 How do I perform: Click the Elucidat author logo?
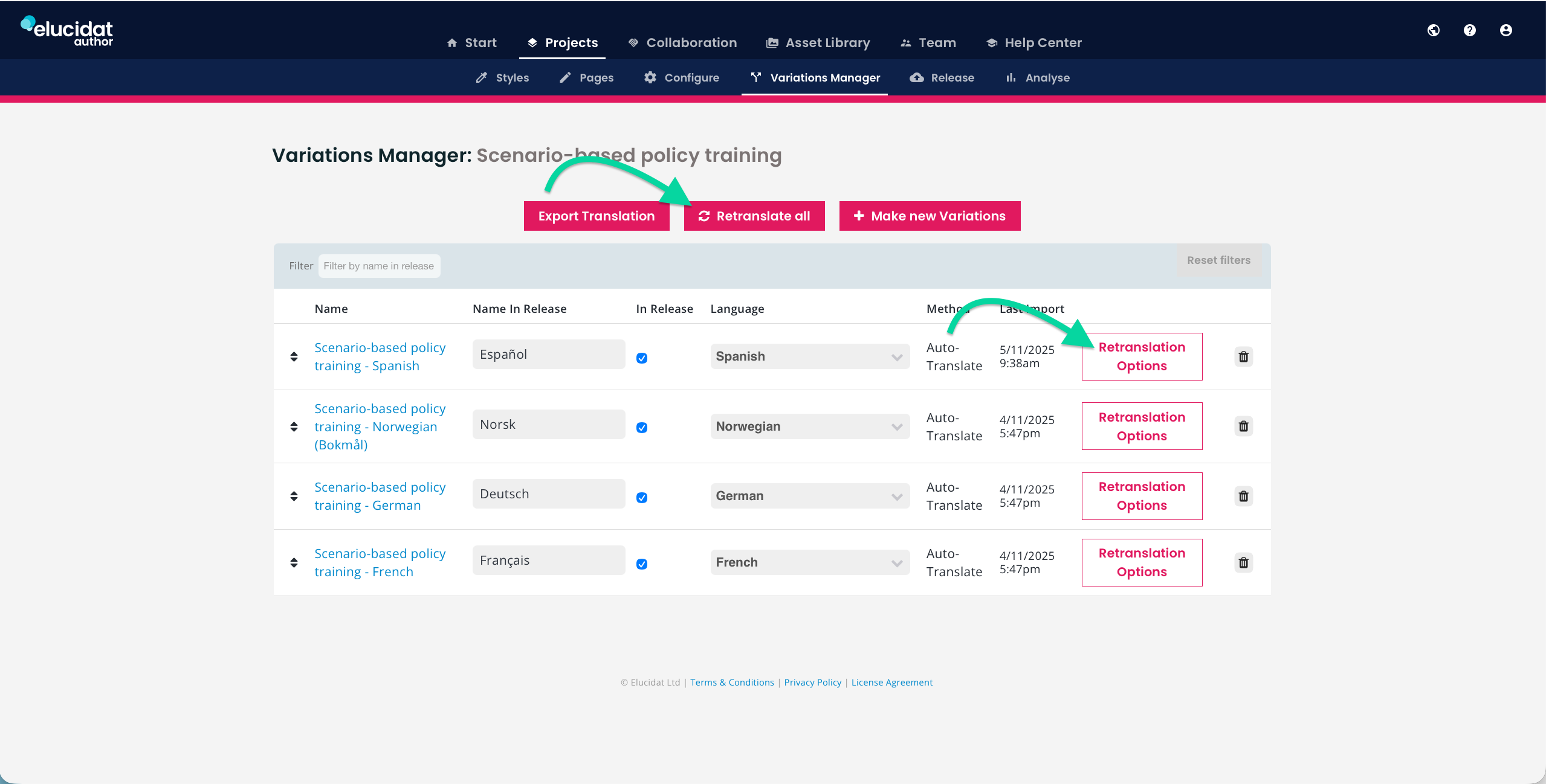click(67, 31)
